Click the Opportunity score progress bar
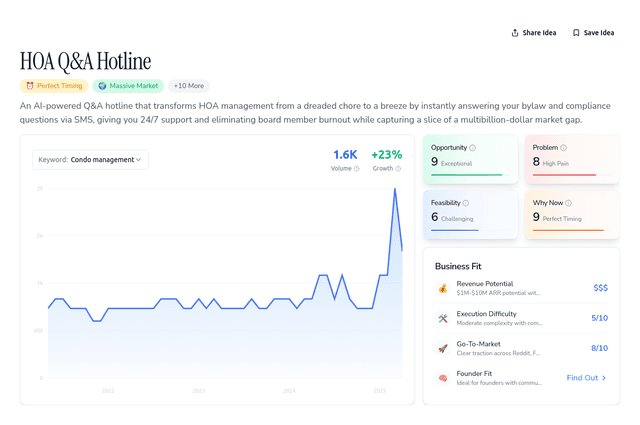The image size is (640, 425). tap(467, 175)
